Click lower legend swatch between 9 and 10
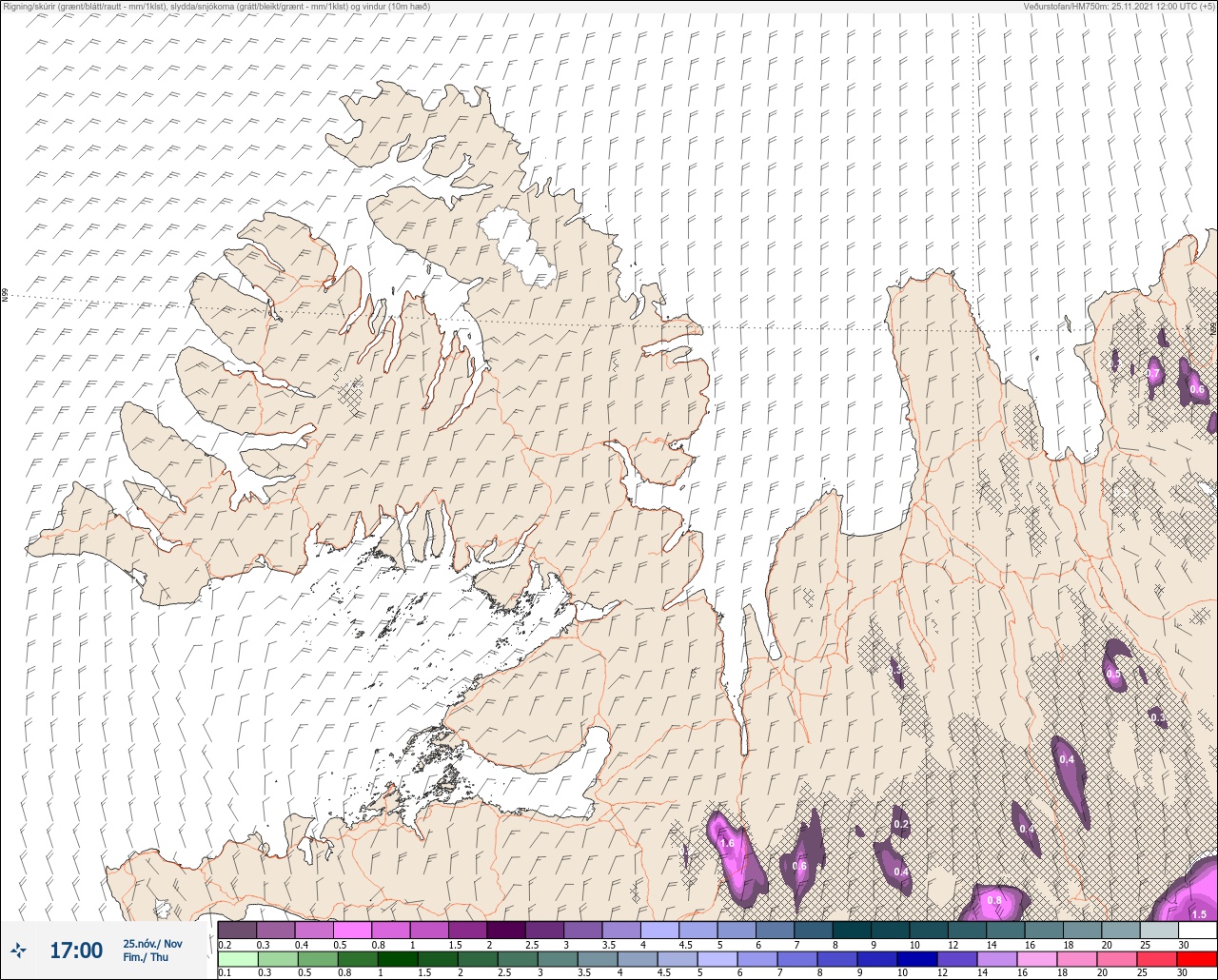Viewport: 1218px width, 980px height. tap(877, 959)
